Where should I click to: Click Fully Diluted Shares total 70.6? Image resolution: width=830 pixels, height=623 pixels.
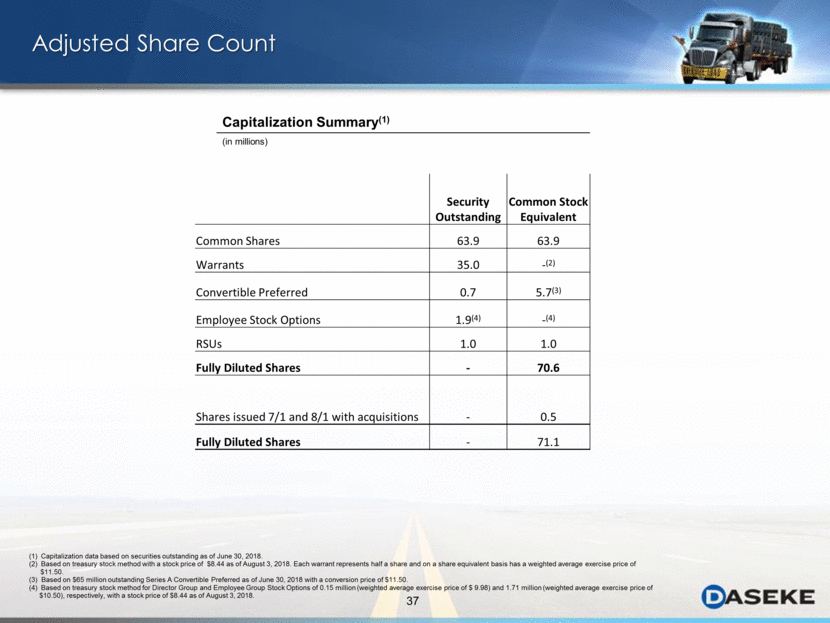548,368
